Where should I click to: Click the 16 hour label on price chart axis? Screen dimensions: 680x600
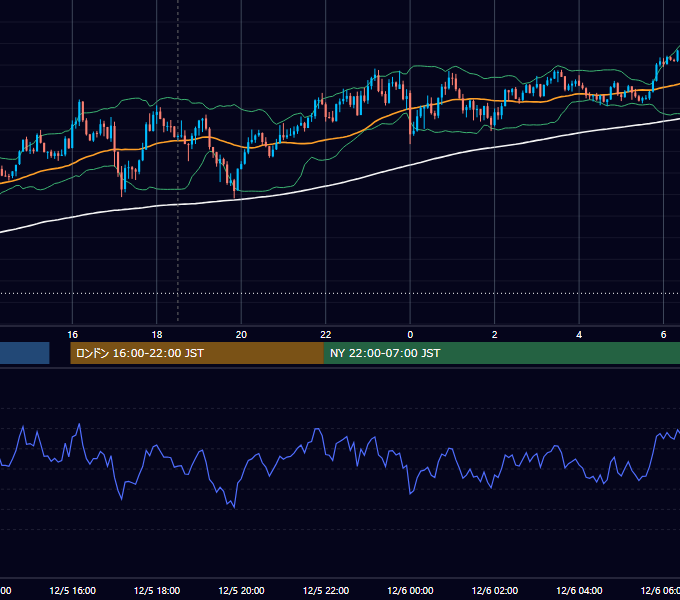coord(72,335)
